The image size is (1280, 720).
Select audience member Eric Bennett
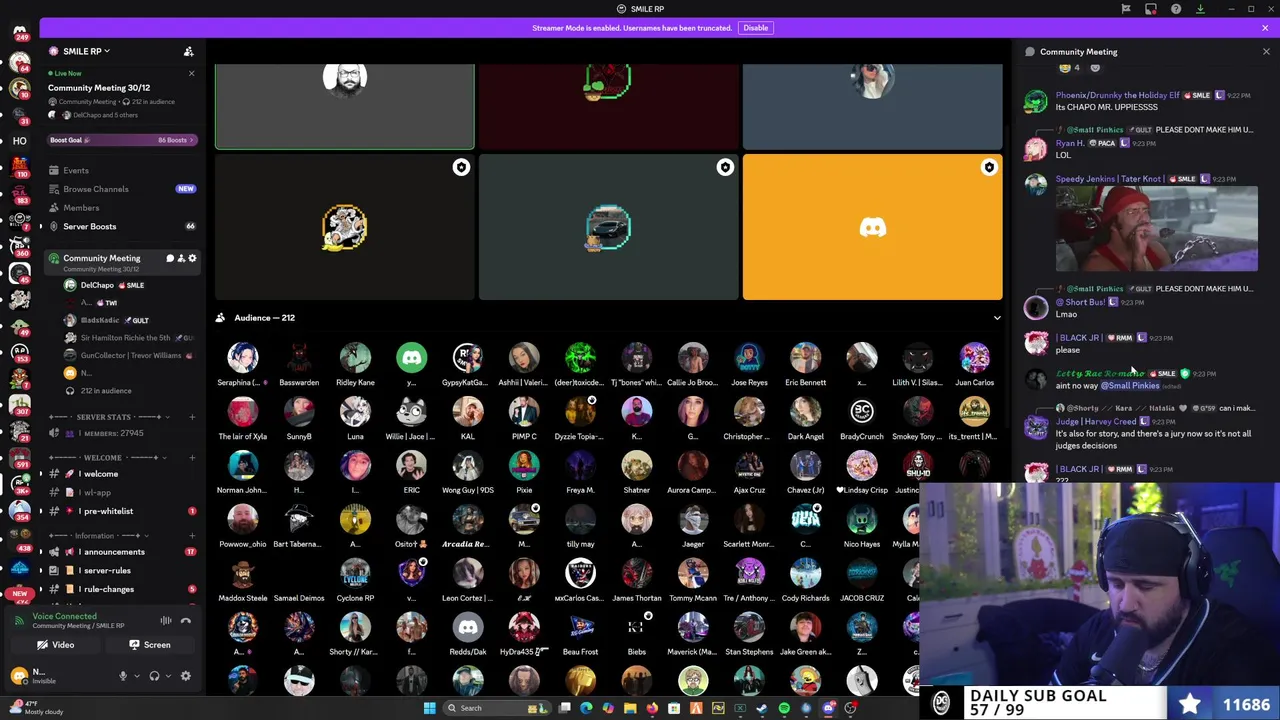805,364
